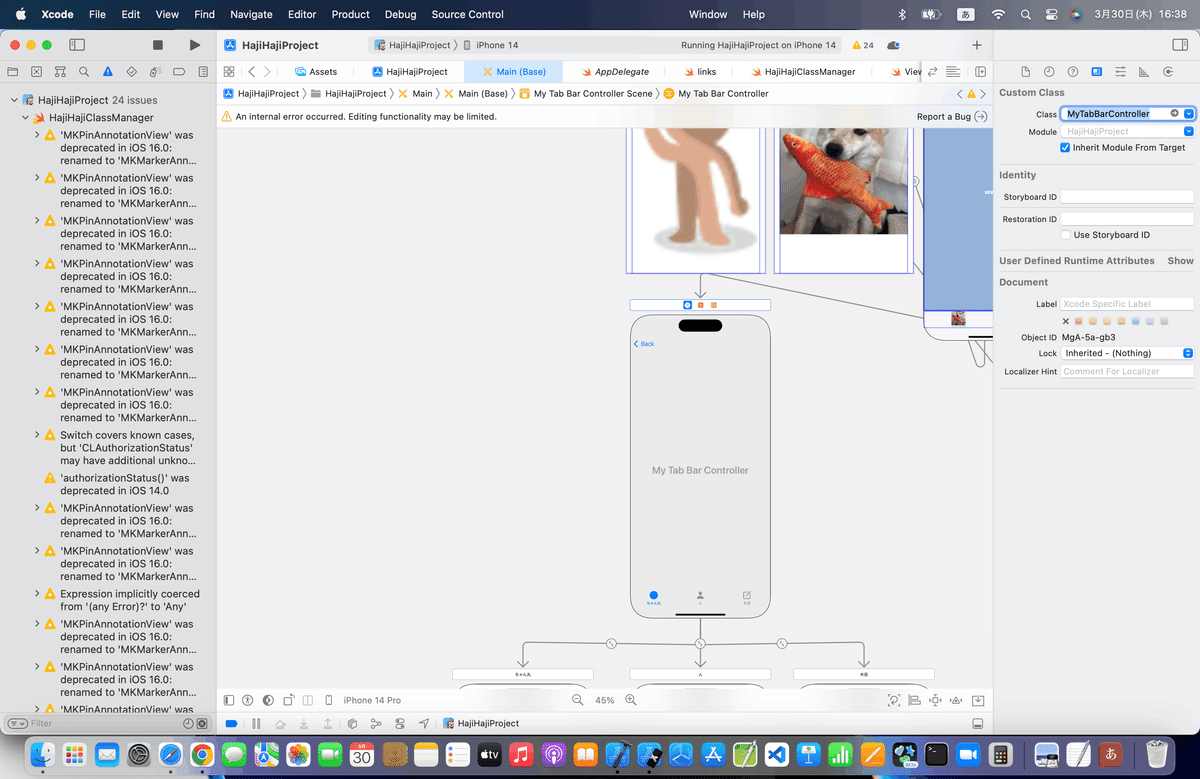
Task: Show the Identity inspector
Action: coord(1097,72)
